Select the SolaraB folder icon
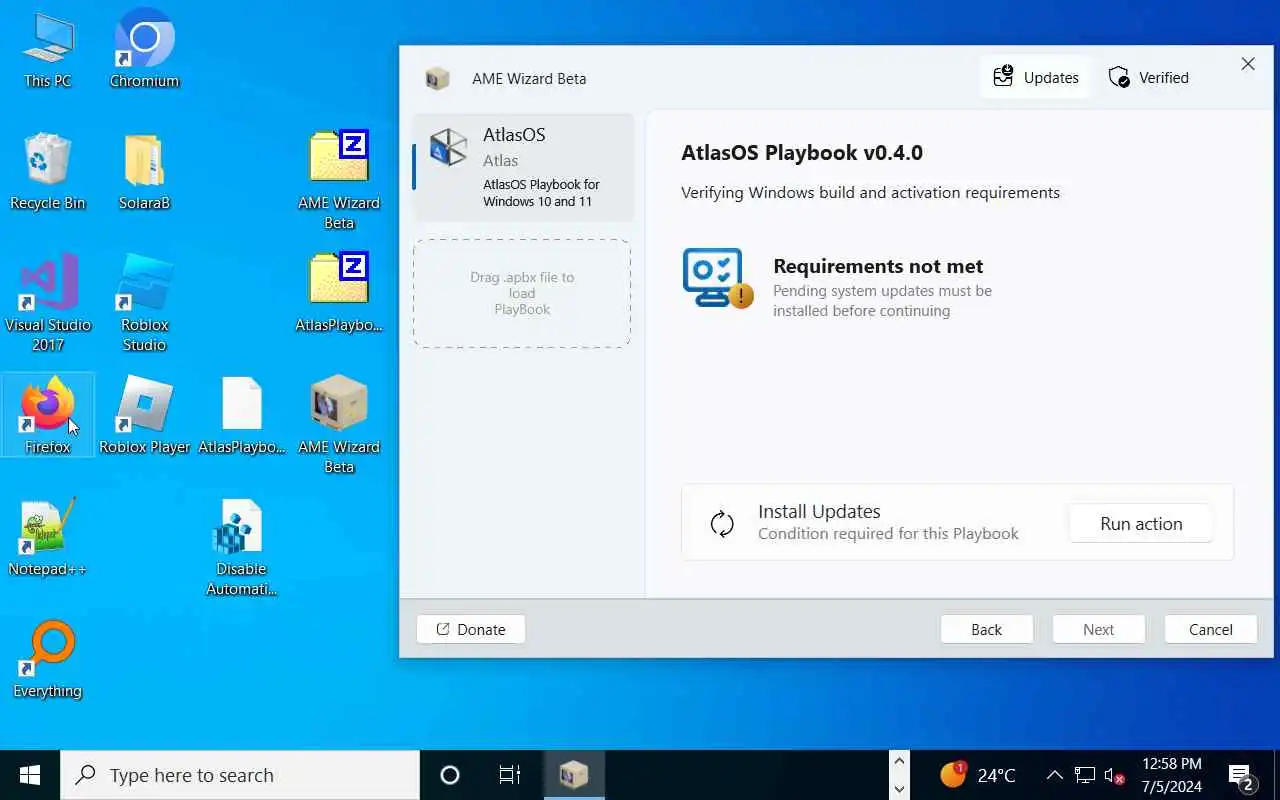The width and height of the screenshot is (1280, 800). tap(144, 172)
